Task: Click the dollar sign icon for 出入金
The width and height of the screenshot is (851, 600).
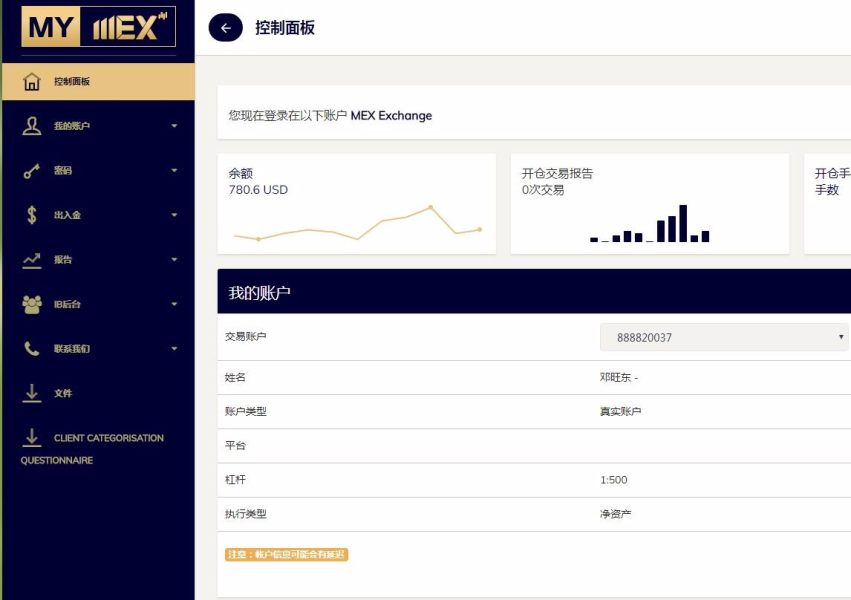Action: [32, 215]
